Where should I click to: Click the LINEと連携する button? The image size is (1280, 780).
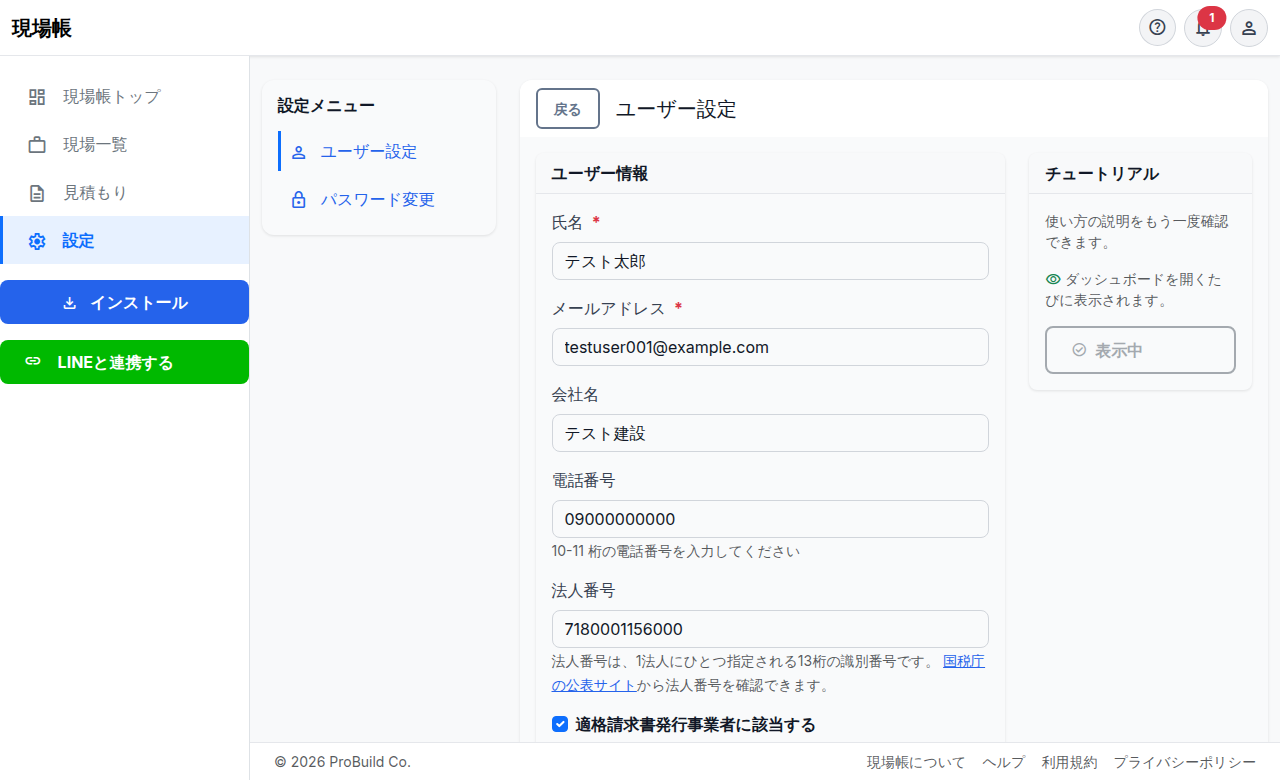[x=124, y=362]
